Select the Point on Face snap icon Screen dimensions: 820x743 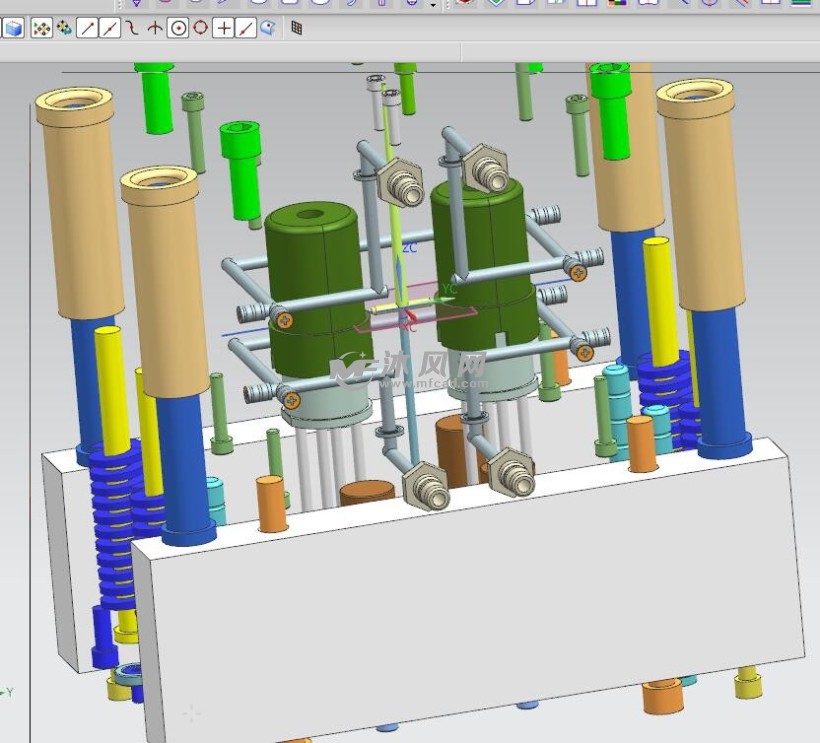click(x=268, y=28)
